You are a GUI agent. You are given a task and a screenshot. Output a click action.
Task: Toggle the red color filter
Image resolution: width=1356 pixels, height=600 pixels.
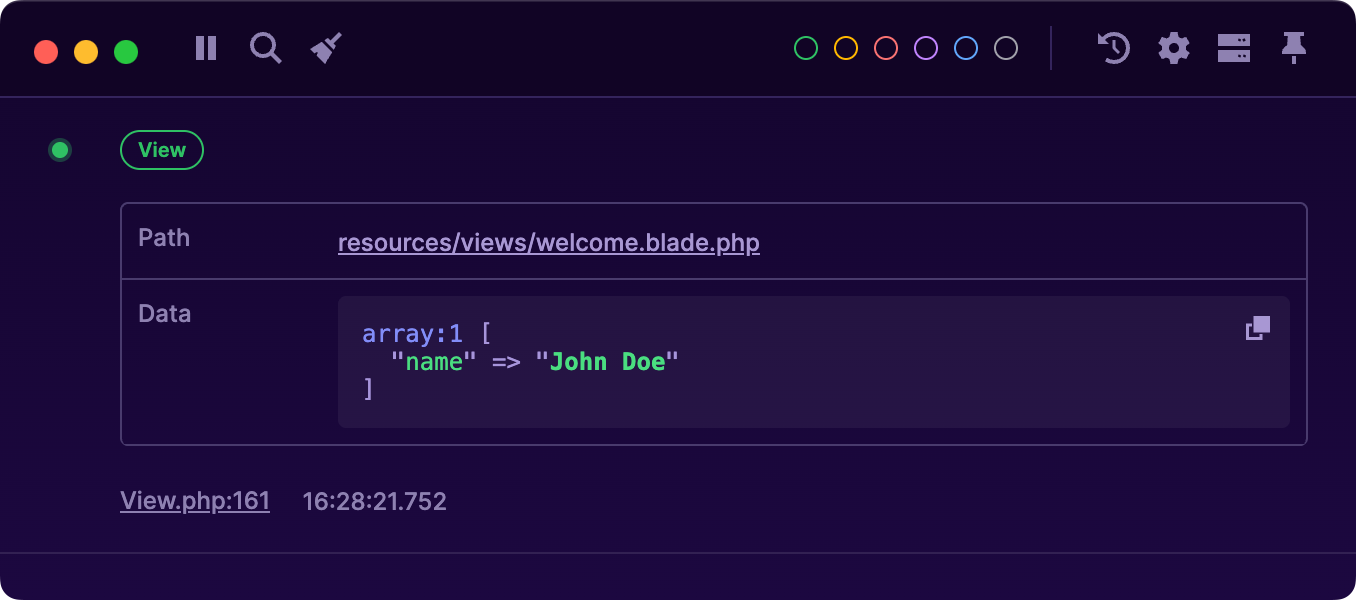(885, 47)
